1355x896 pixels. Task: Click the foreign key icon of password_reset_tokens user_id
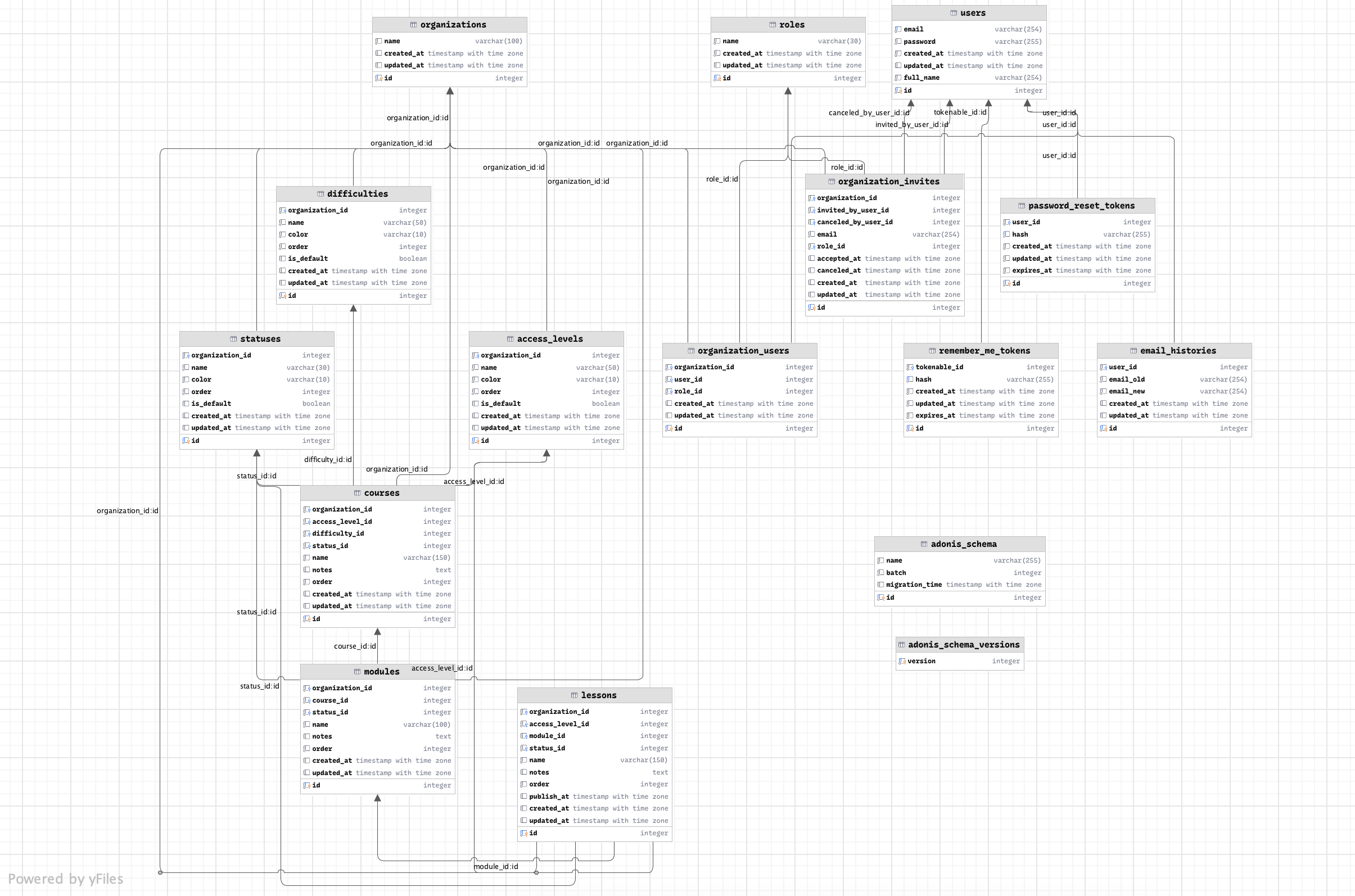pos(1006,222)
